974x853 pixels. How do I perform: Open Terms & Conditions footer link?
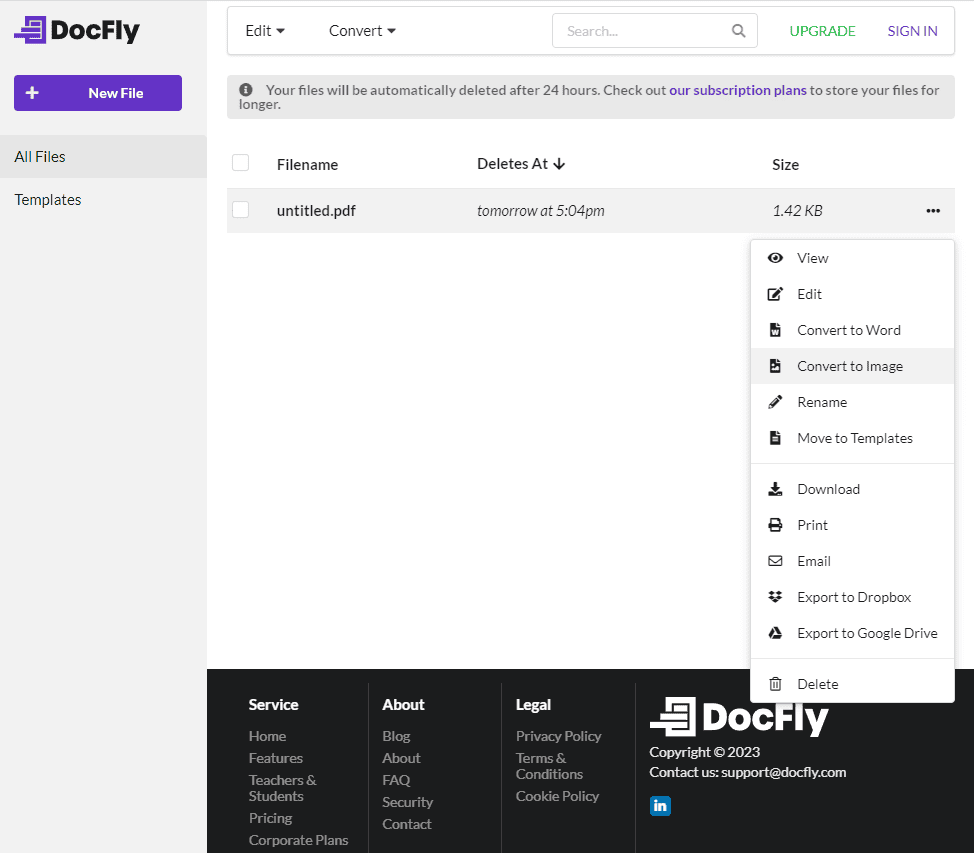point(549,766)
